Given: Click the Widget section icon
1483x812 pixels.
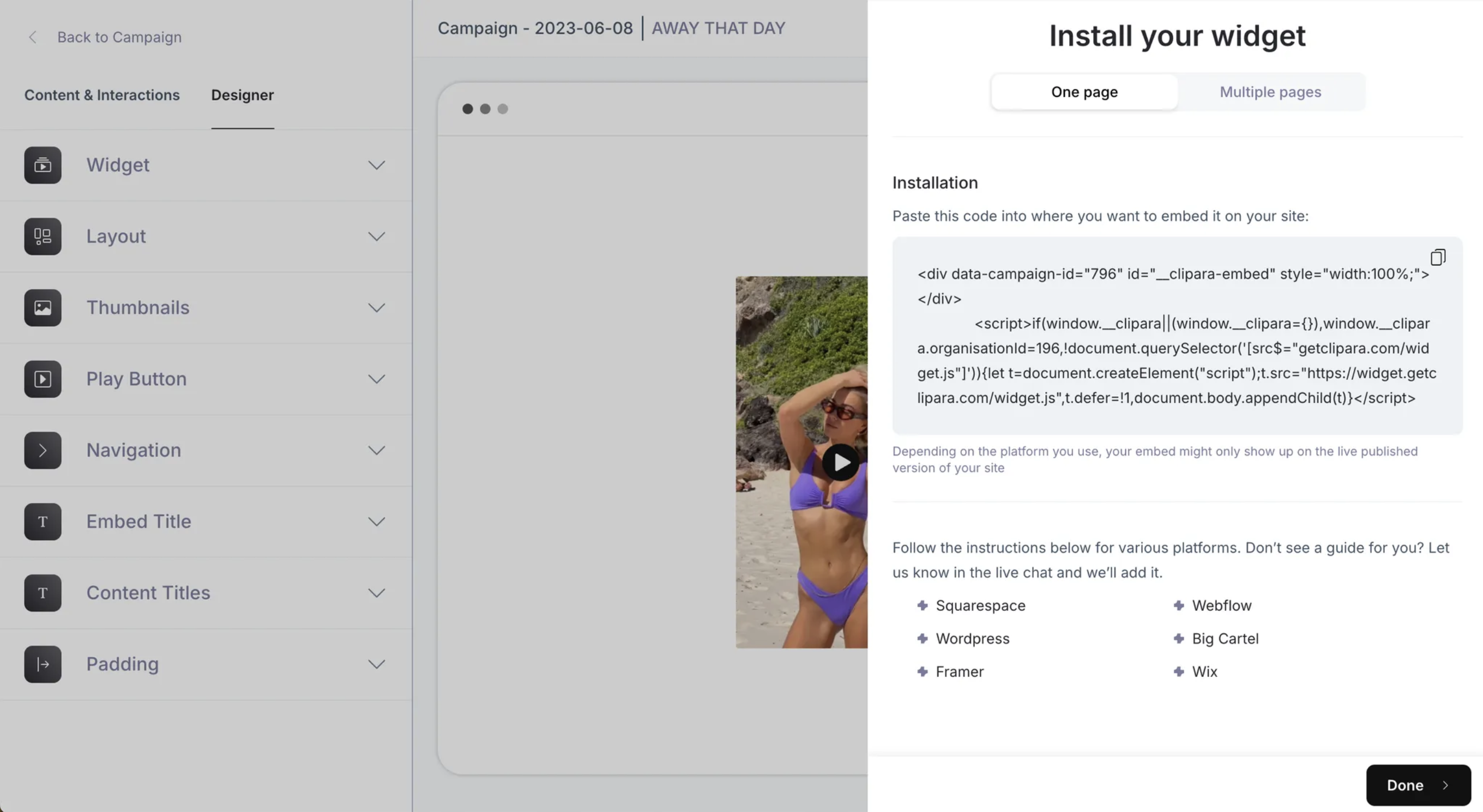Looking at the screenshot, I should pyautogui.click(x=43, y=165).
